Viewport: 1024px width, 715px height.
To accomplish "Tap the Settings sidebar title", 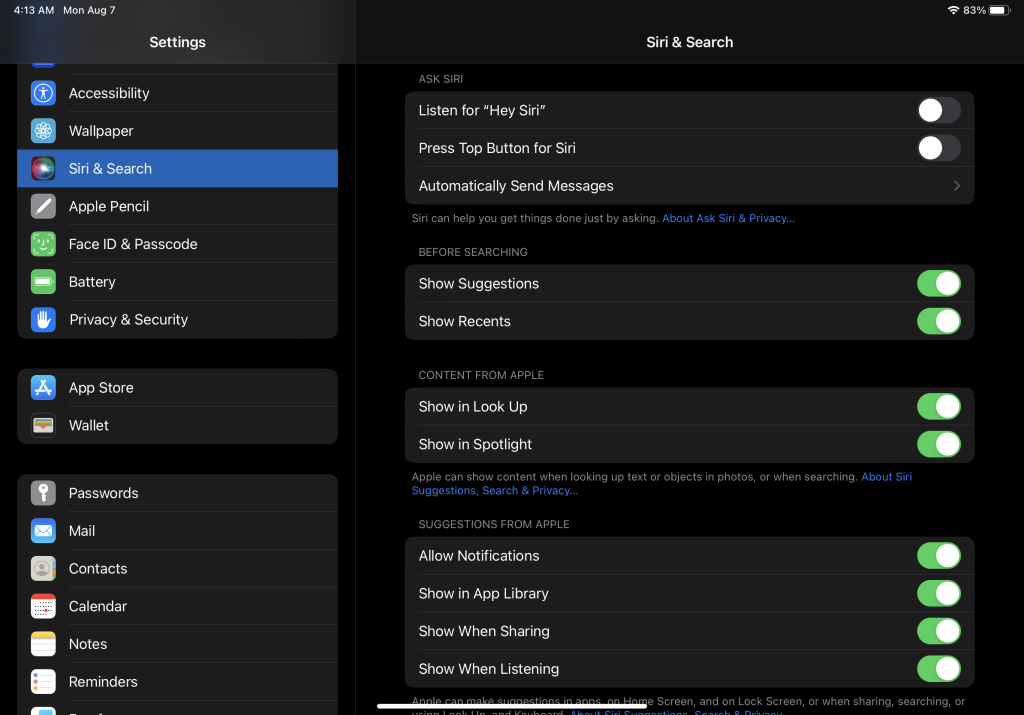I will [x=178, y=42].
